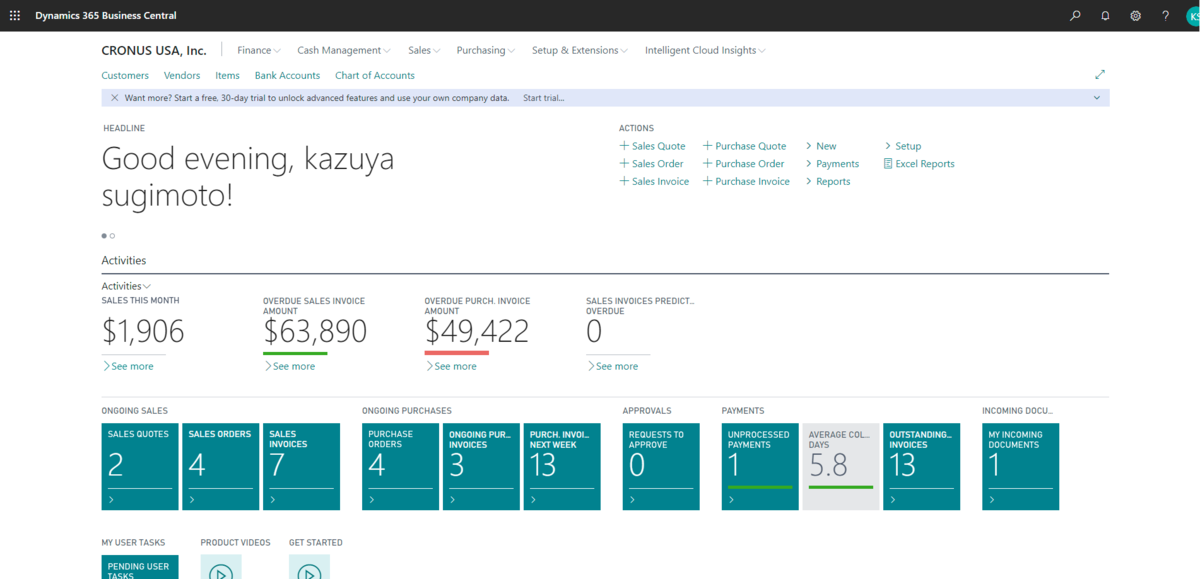
Task: Open the Ongoing Purchase Invoices tile
Action: point(481,467)
